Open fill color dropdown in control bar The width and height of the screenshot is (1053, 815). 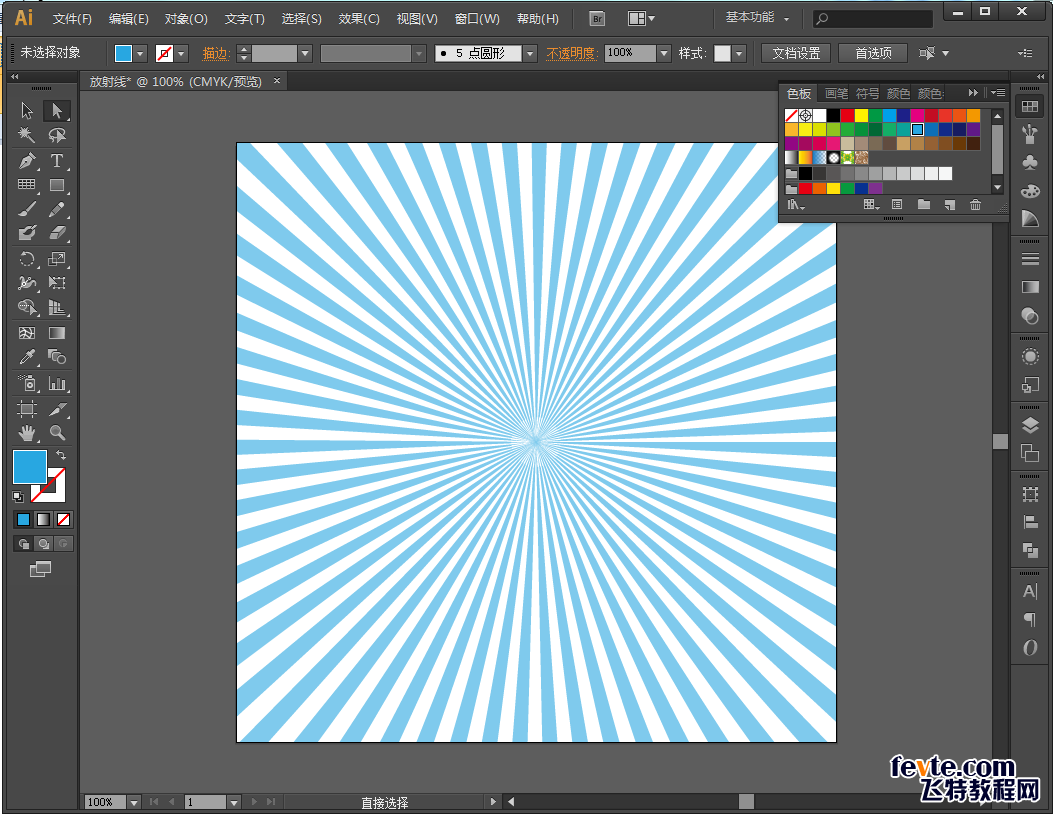(x=140, y=54)
